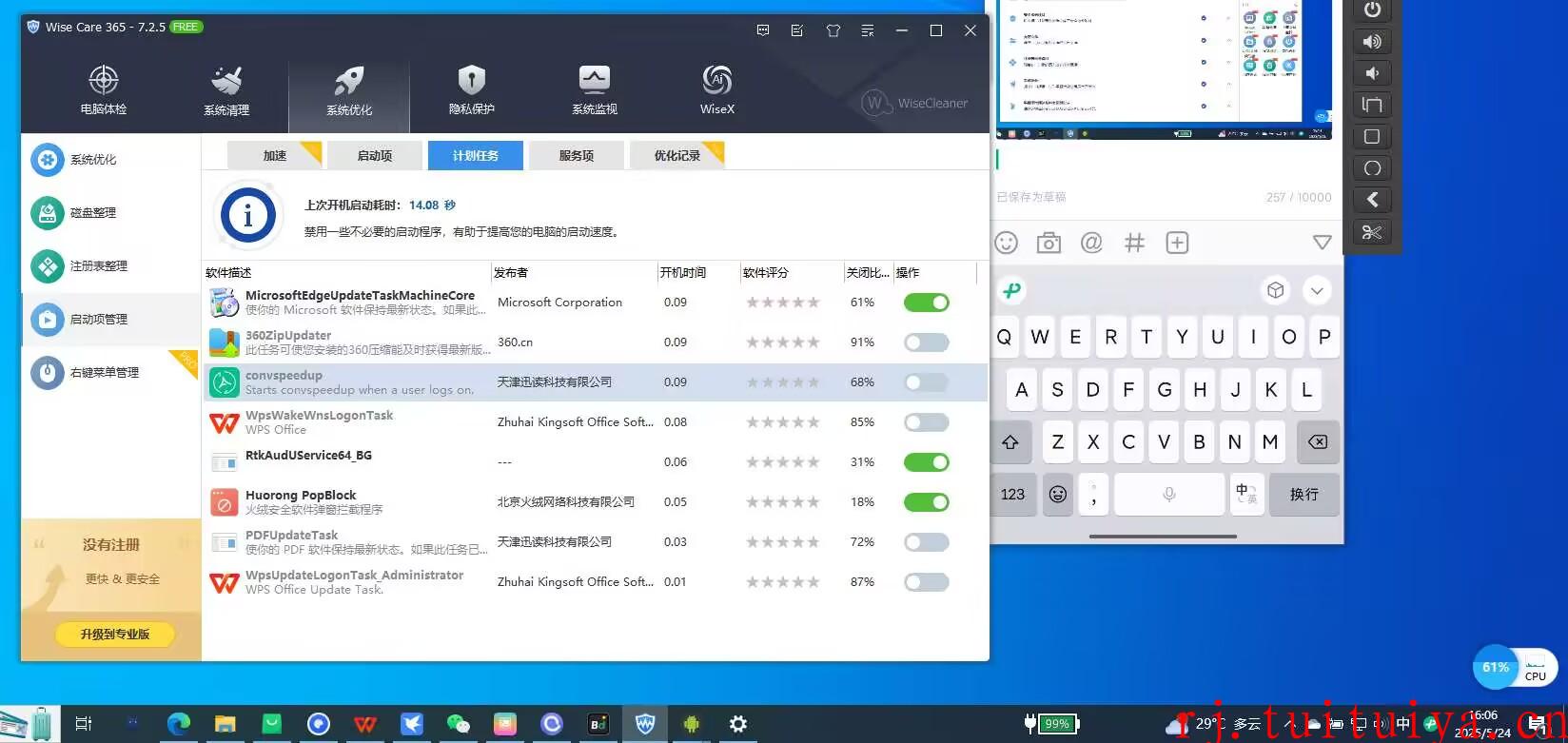Click the rotate screen button in the side bar

point(1372,105)
